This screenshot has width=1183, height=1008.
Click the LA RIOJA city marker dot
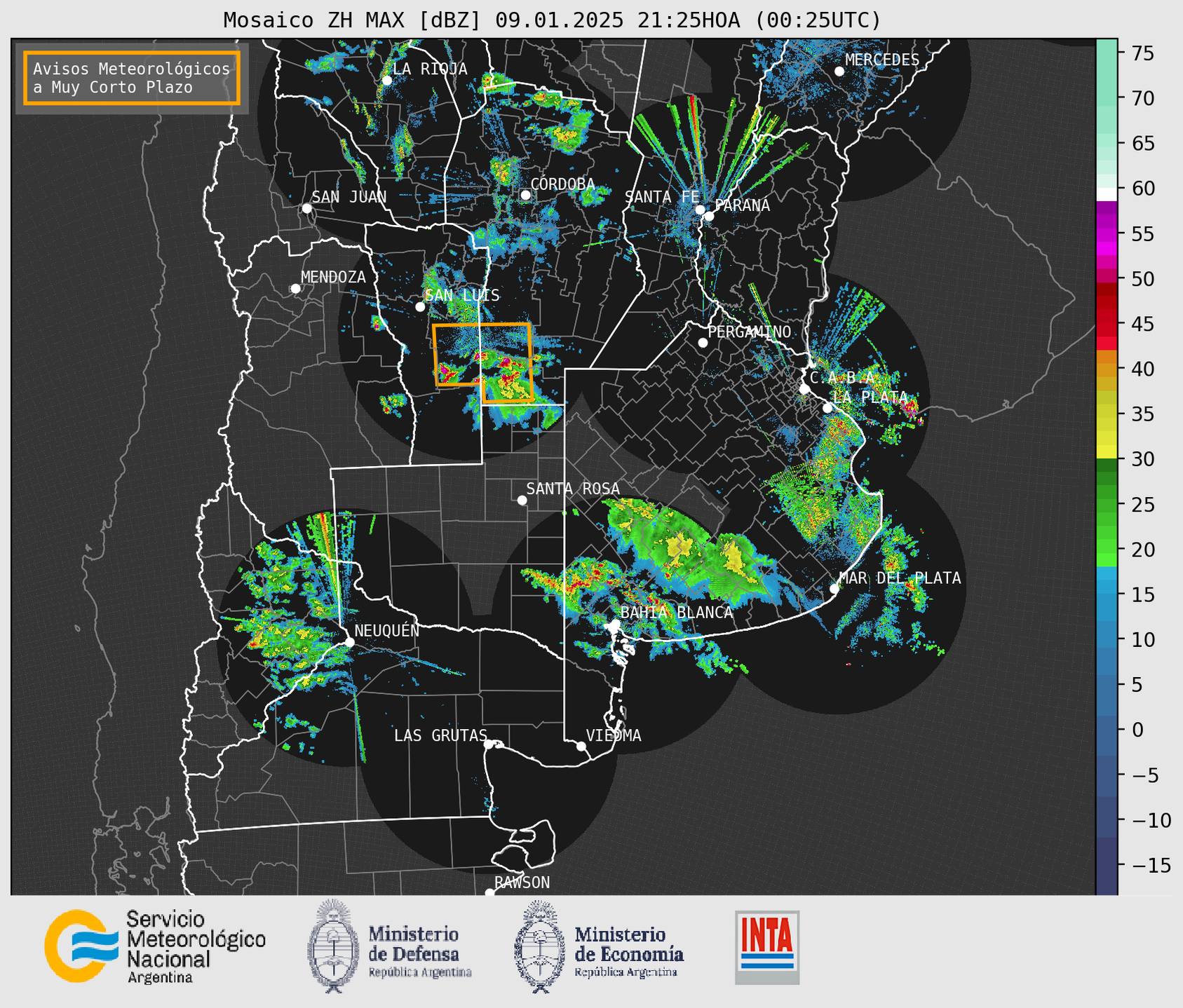[x=386, y=81]
